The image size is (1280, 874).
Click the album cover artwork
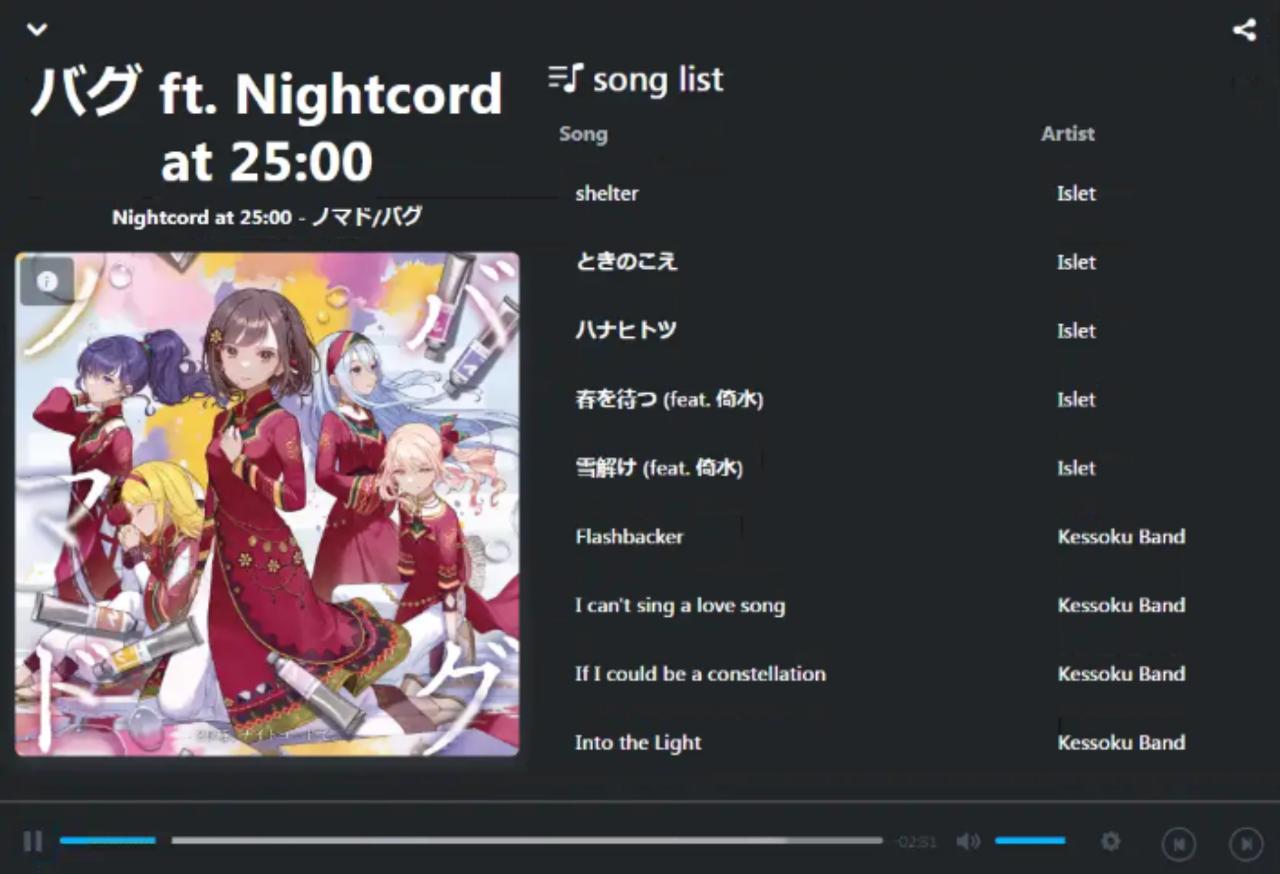[x=267, y=504]
